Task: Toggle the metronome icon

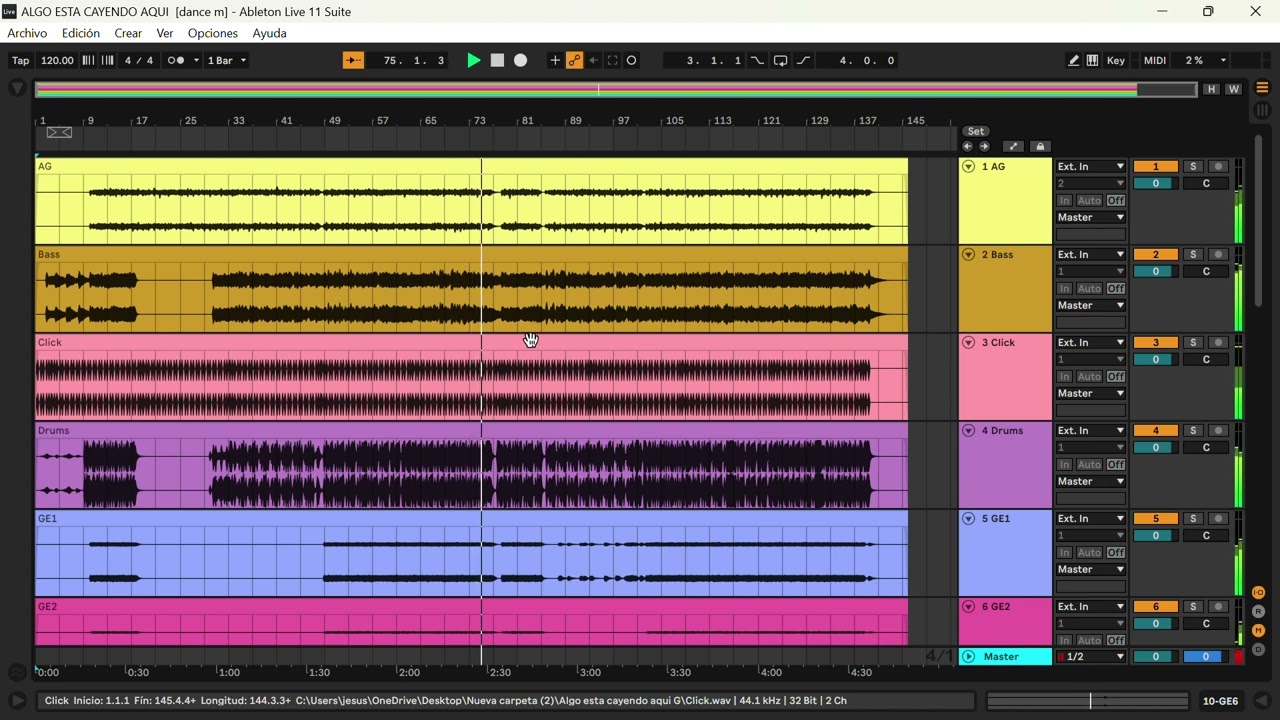Action: click(175, 61)
